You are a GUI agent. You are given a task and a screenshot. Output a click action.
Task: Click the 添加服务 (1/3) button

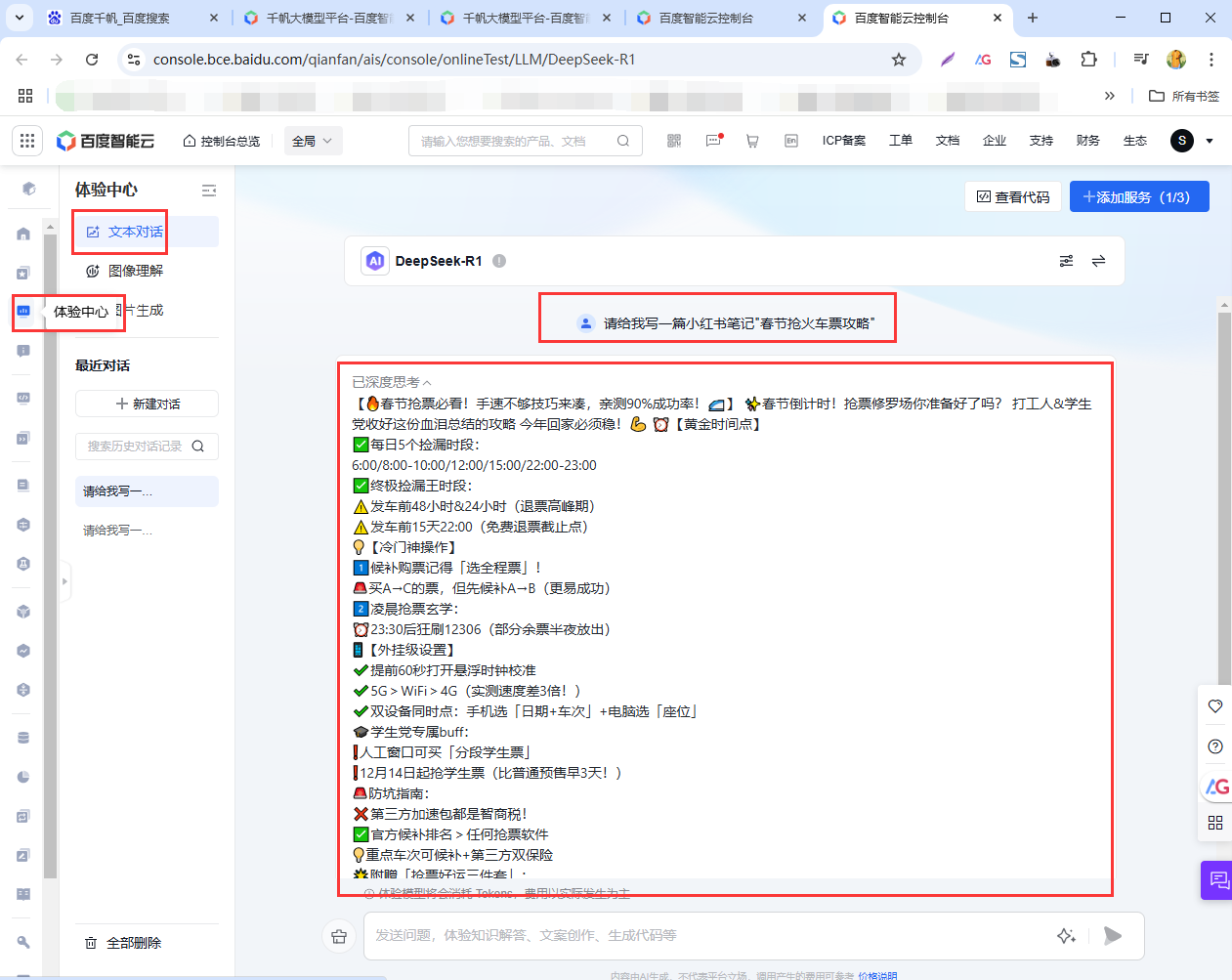coord(1138,196)
